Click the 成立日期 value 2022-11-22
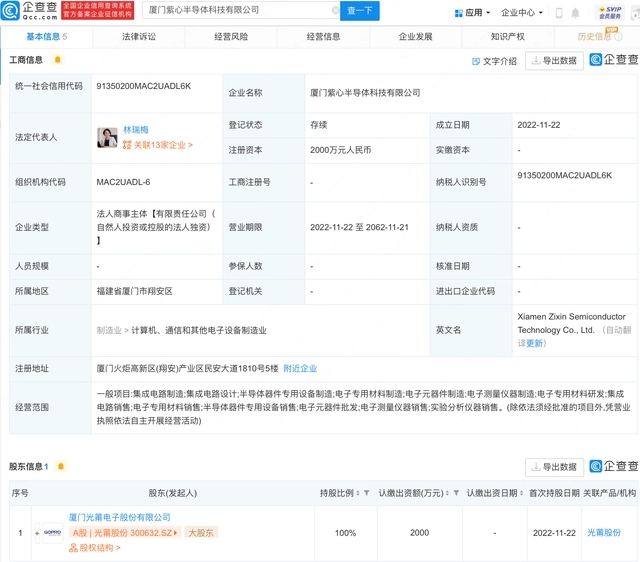This screenshot has width=640, height=562. pyautogui.click(x=539, y=125)
